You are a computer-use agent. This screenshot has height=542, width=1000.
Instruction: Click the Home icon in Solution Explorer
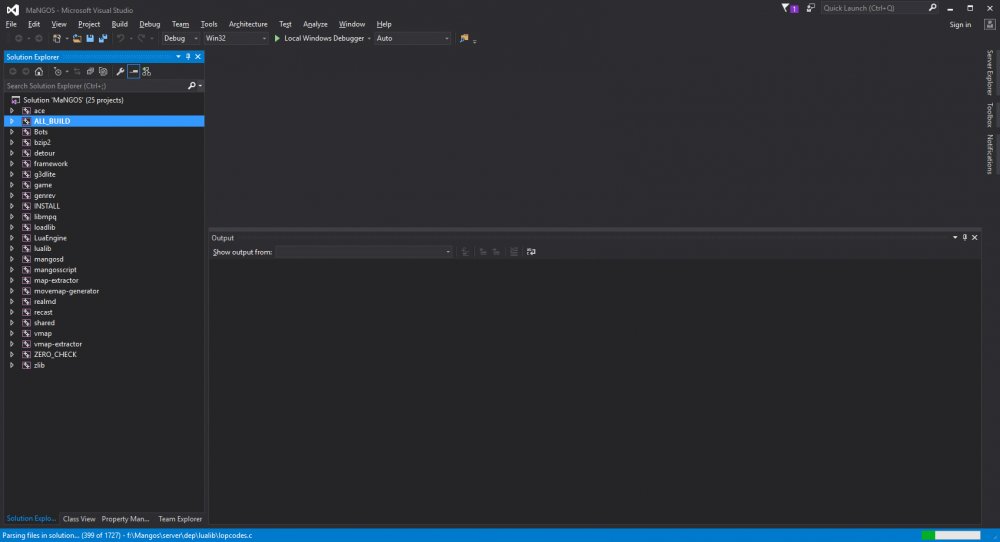(39, 71)
